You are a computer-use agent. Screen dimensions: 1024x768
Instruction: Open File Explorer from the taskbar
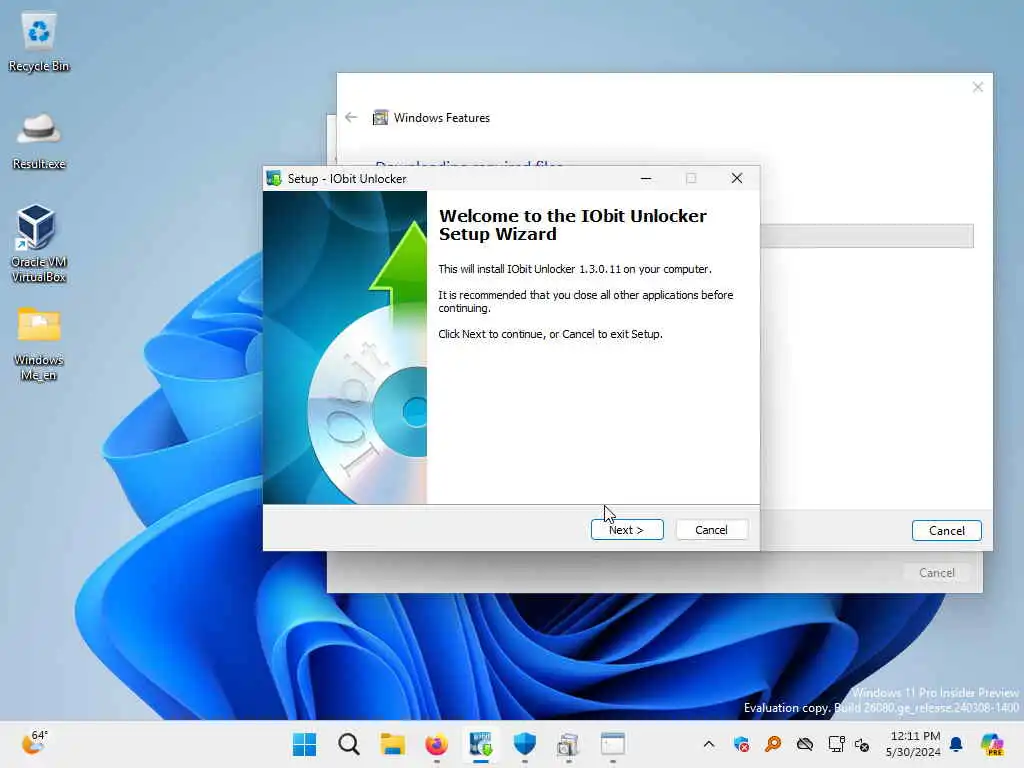click(x=393, y=744)
